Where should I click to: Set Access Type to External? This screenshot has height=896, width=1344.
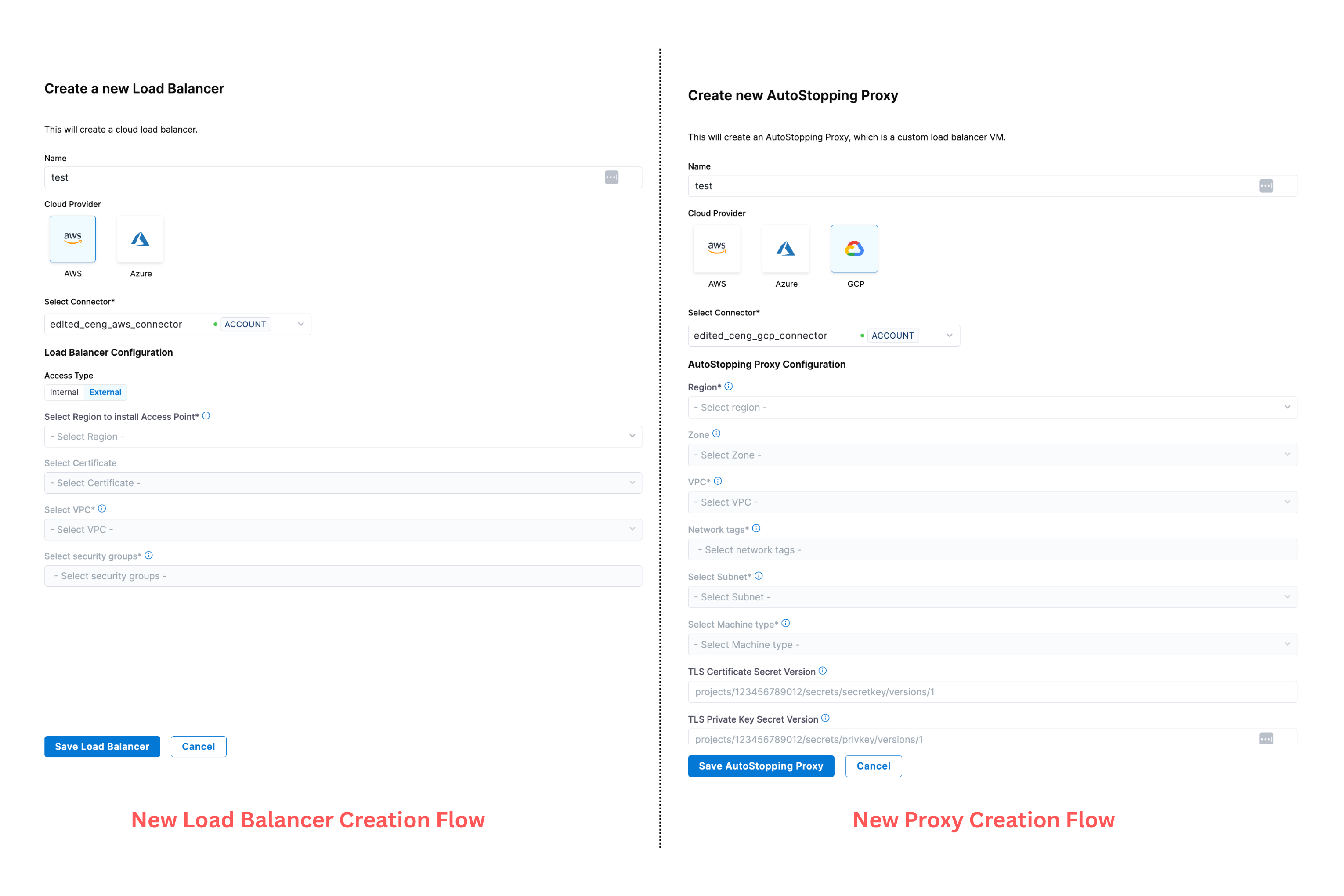(105, 392)
